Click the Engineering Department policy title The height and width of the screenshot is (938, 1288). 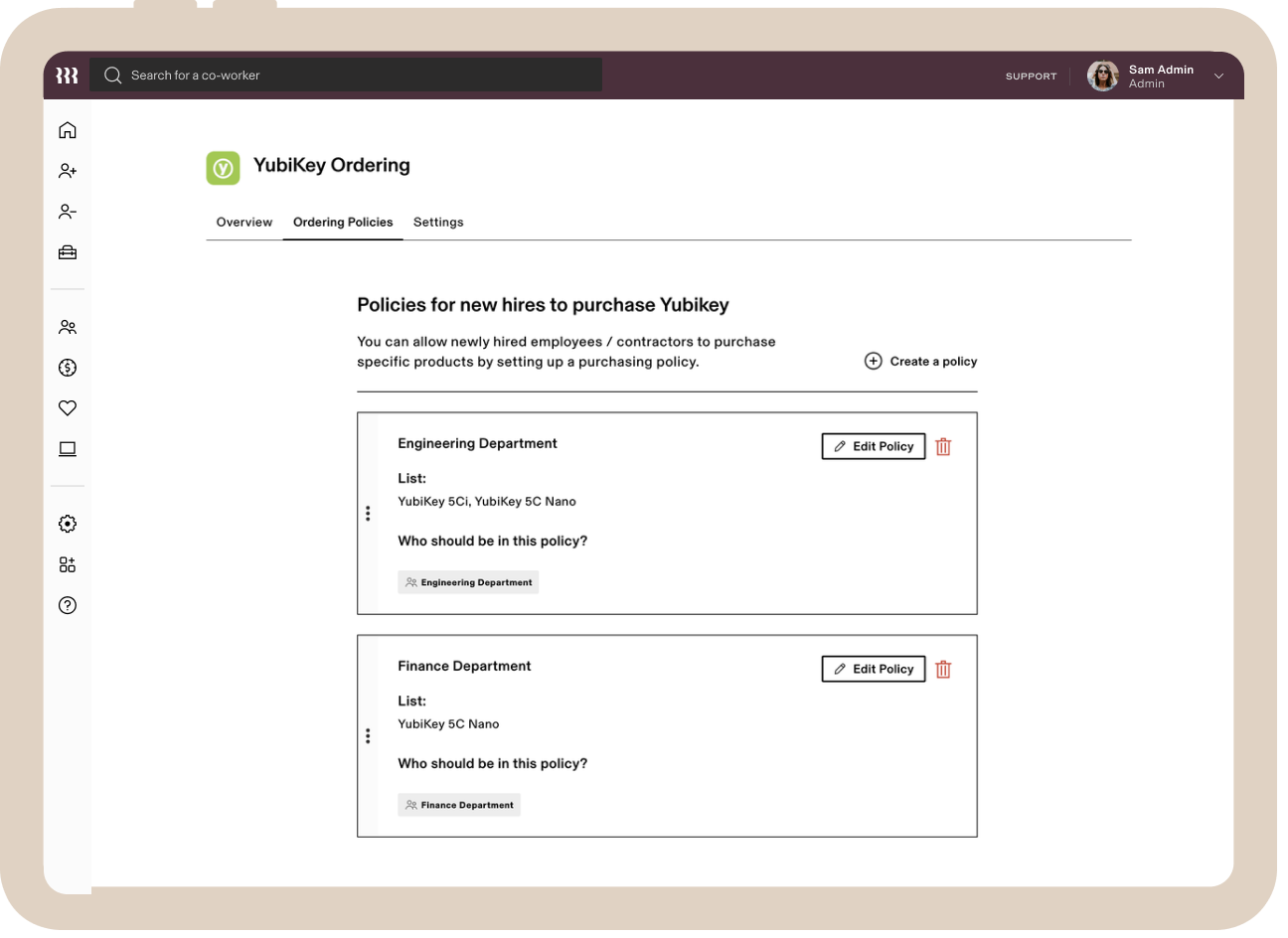point(477,444)
